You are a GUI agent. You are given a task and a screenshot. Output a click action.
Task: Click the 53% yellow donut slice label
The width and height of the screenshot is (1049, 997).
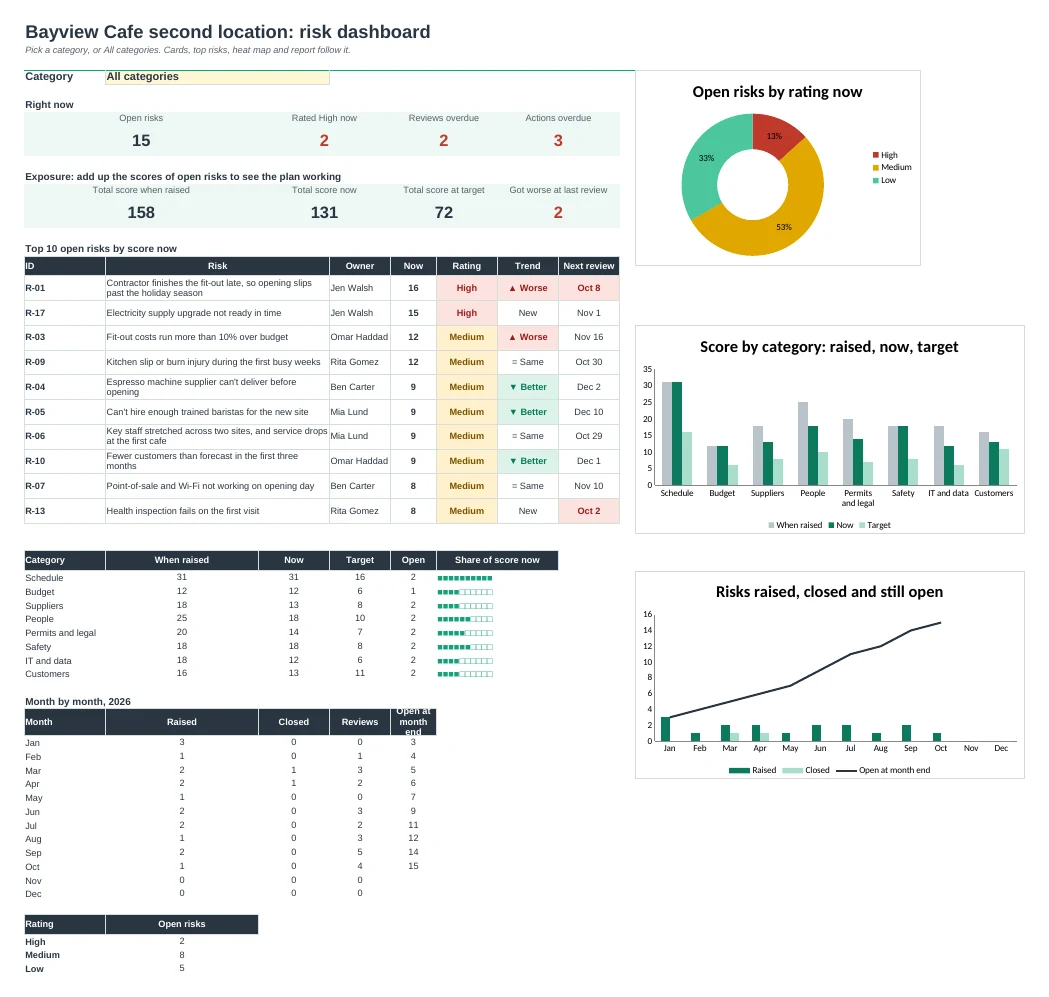pyautogui.click(x=784, y=228)
